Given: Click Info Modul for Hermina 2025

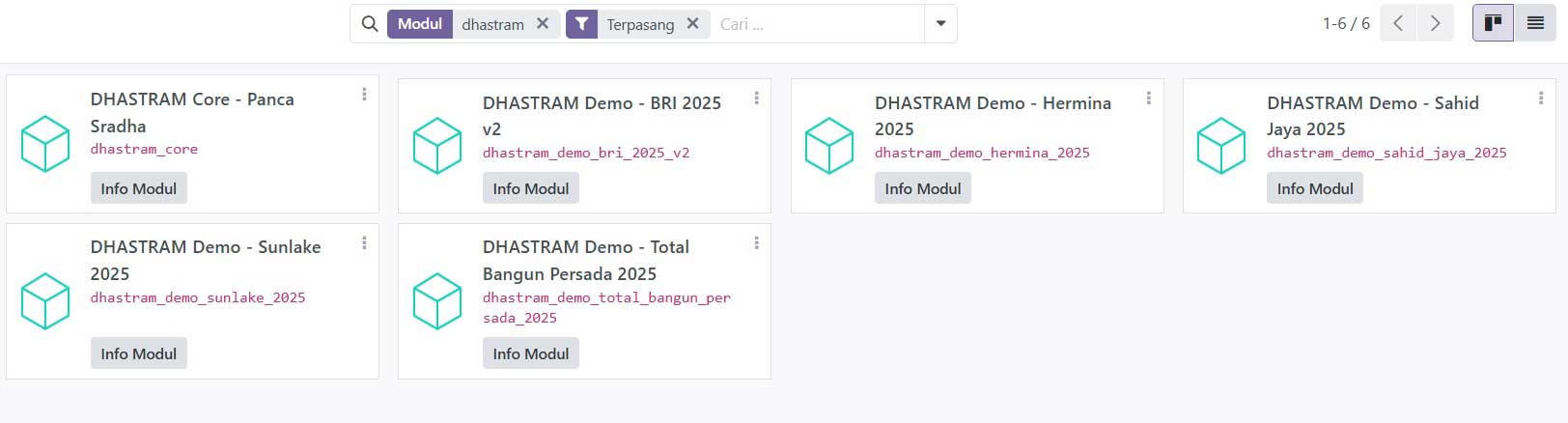Looking at the screenshot, I should pos(922,188).
